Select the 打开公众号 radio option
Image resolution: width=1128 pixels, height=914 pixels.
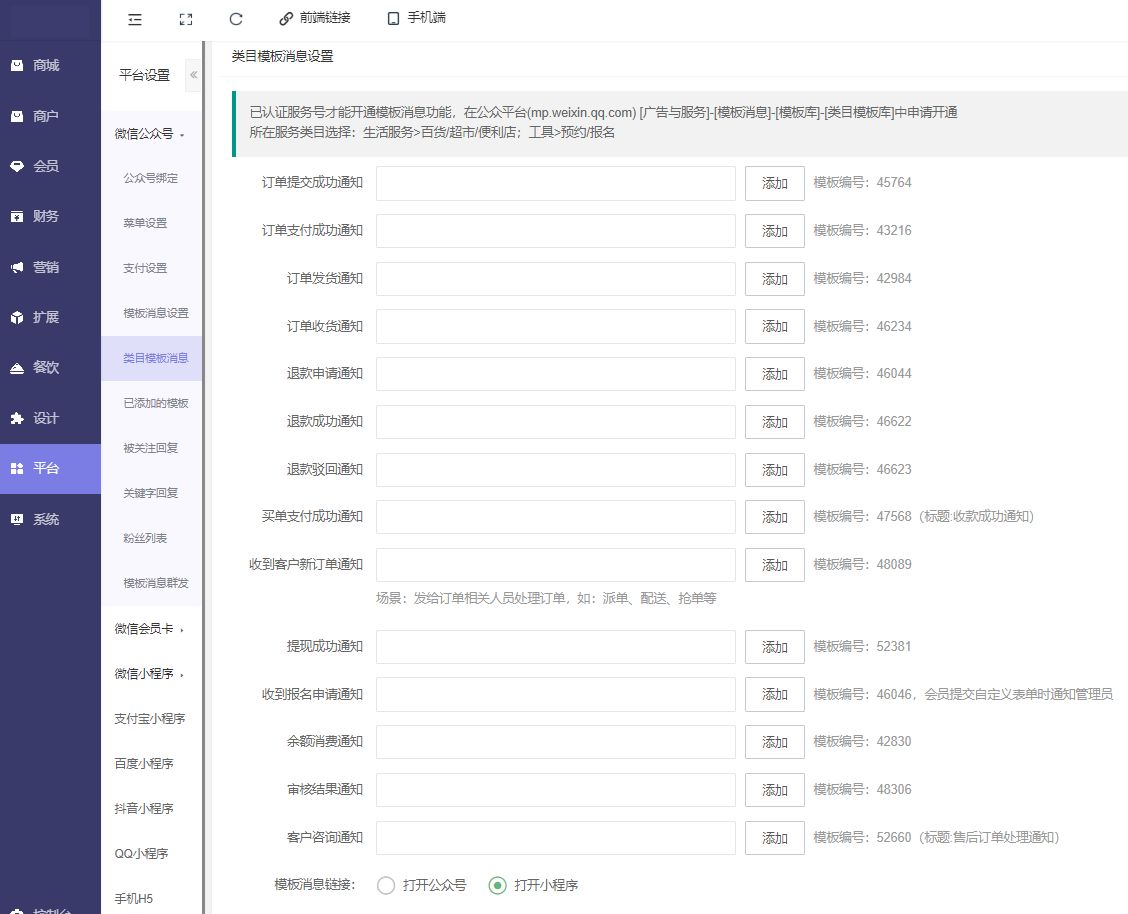[x=386, y=885]
